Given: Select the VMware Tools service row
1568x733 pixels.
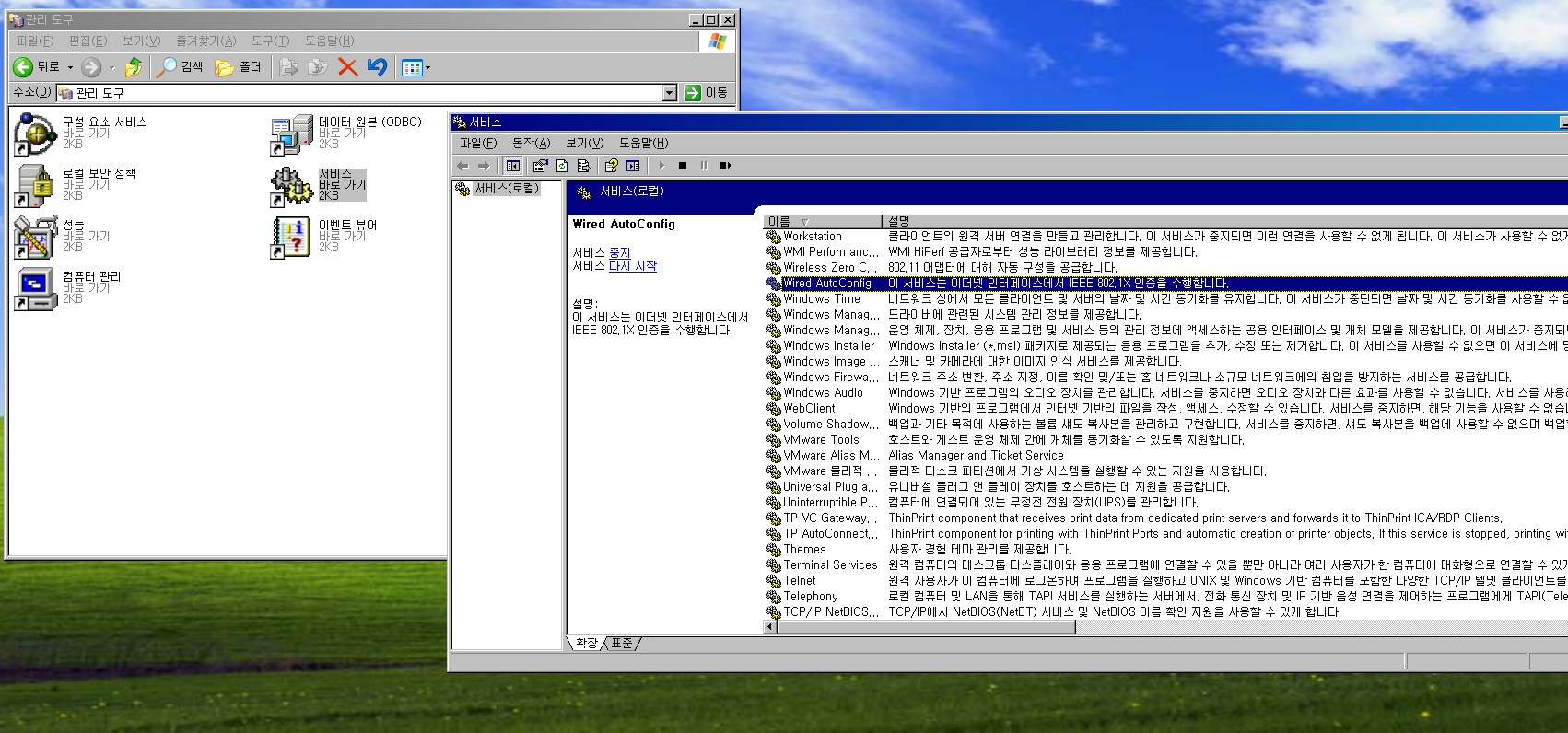Looking at the screenshot, I should [x=1166, y=440].
